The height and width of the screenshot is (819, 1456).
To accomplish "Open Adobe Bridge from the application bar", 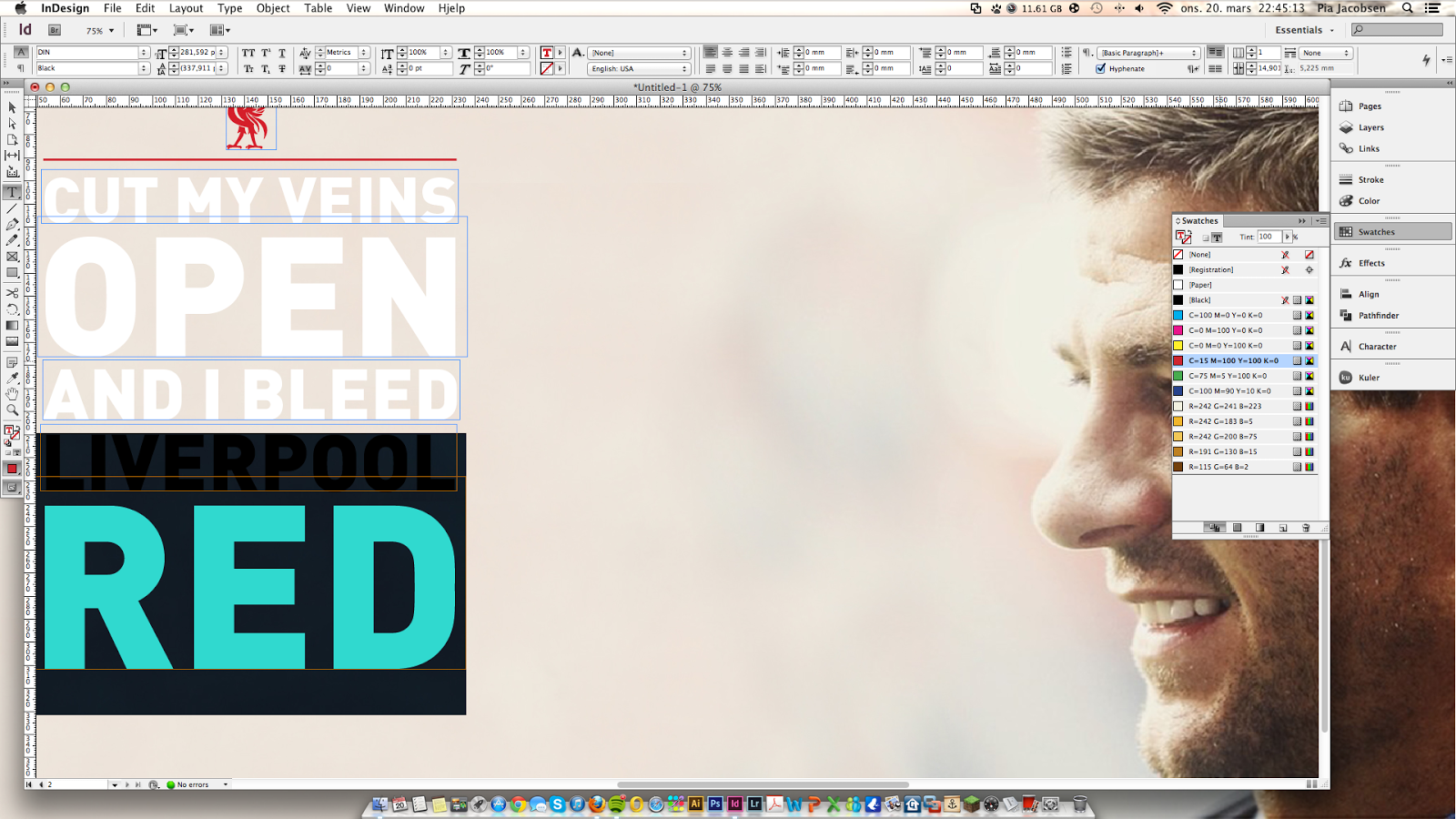I will (55, 30).
